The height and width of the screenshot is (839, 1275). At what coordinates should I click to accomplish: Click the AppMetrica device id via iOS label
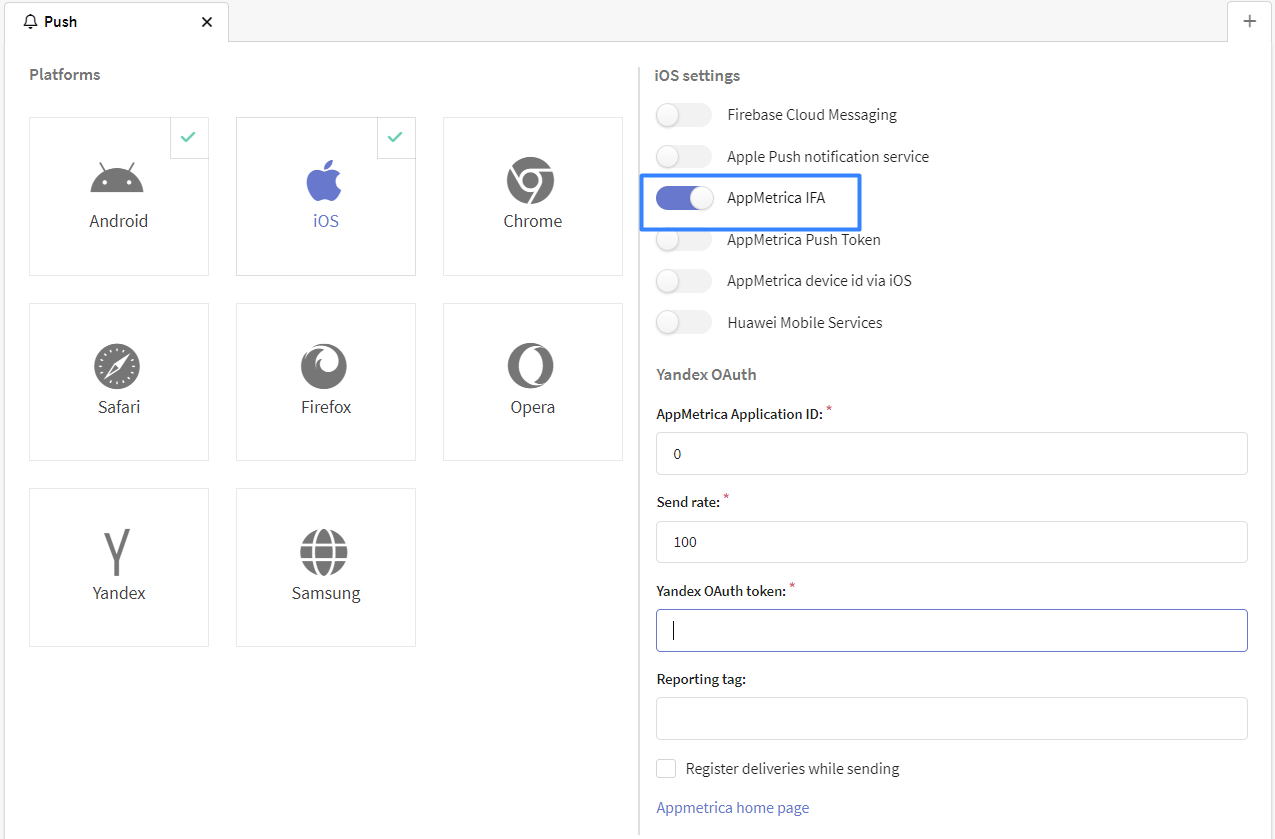click(x=820, y=281)
